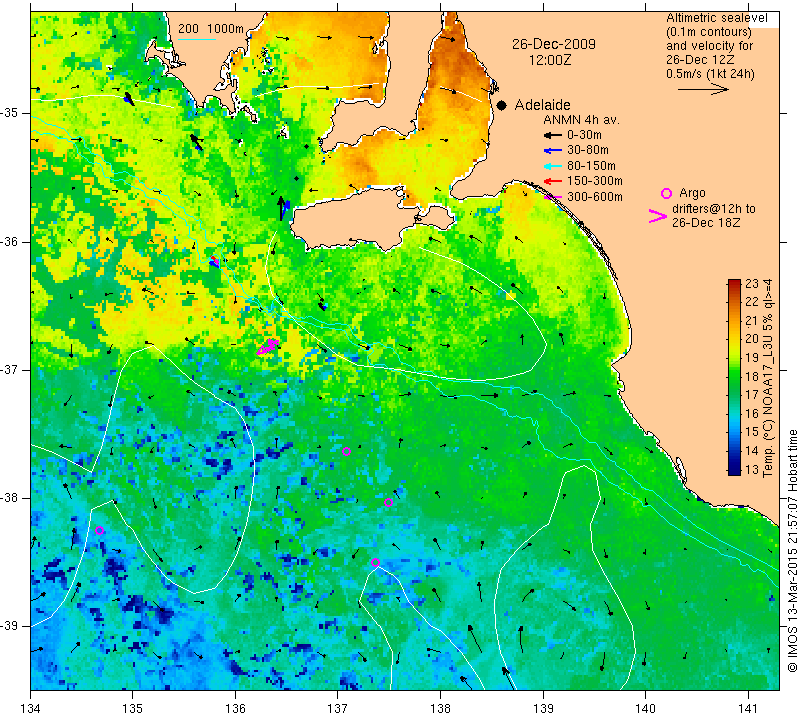This screenshot has width=800, height=720.
Task: Click the cyan 80-150m legend arrow
Action: point(552,166)
